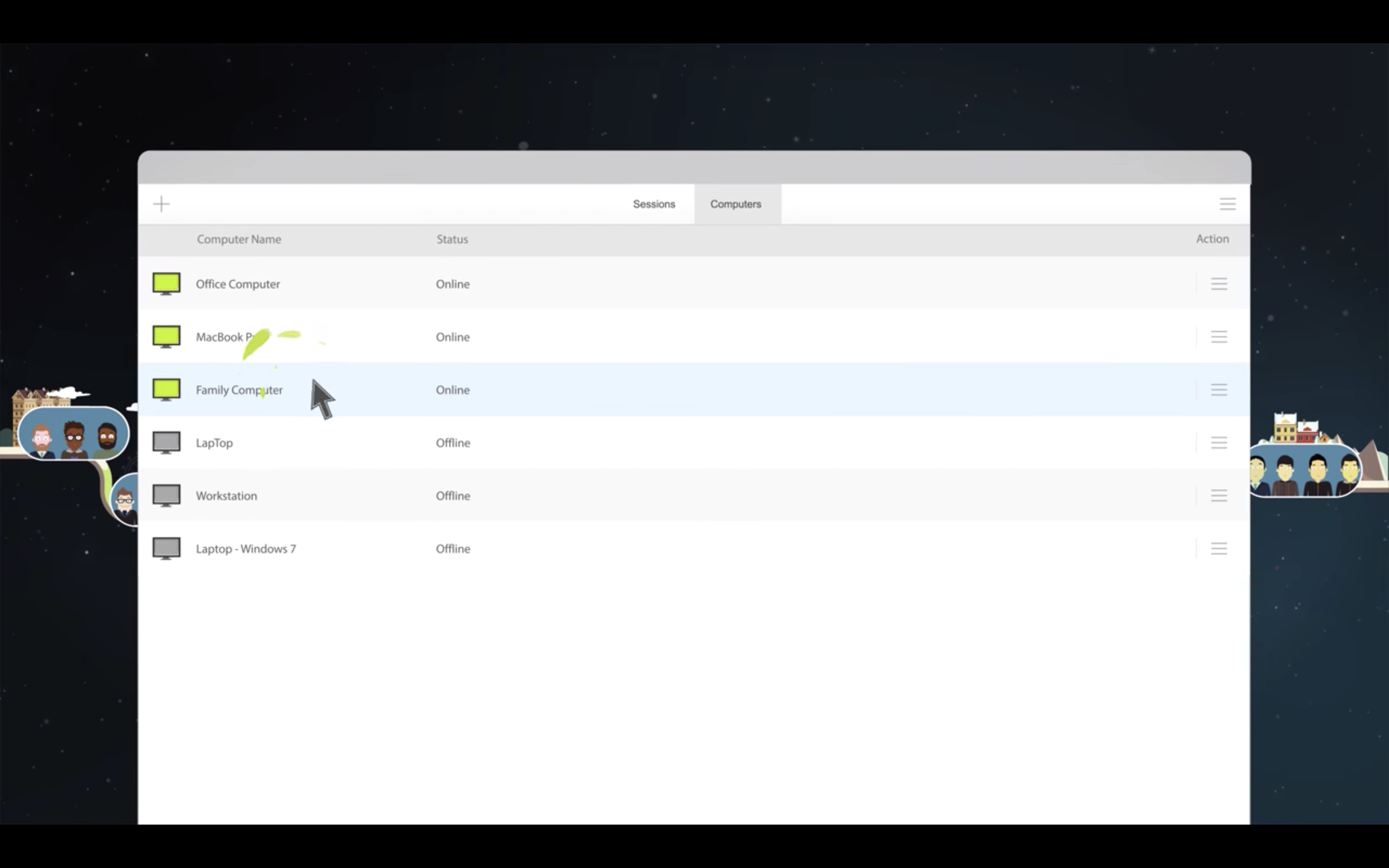Click the action menu icon for LapTop

click(1219, 442)
